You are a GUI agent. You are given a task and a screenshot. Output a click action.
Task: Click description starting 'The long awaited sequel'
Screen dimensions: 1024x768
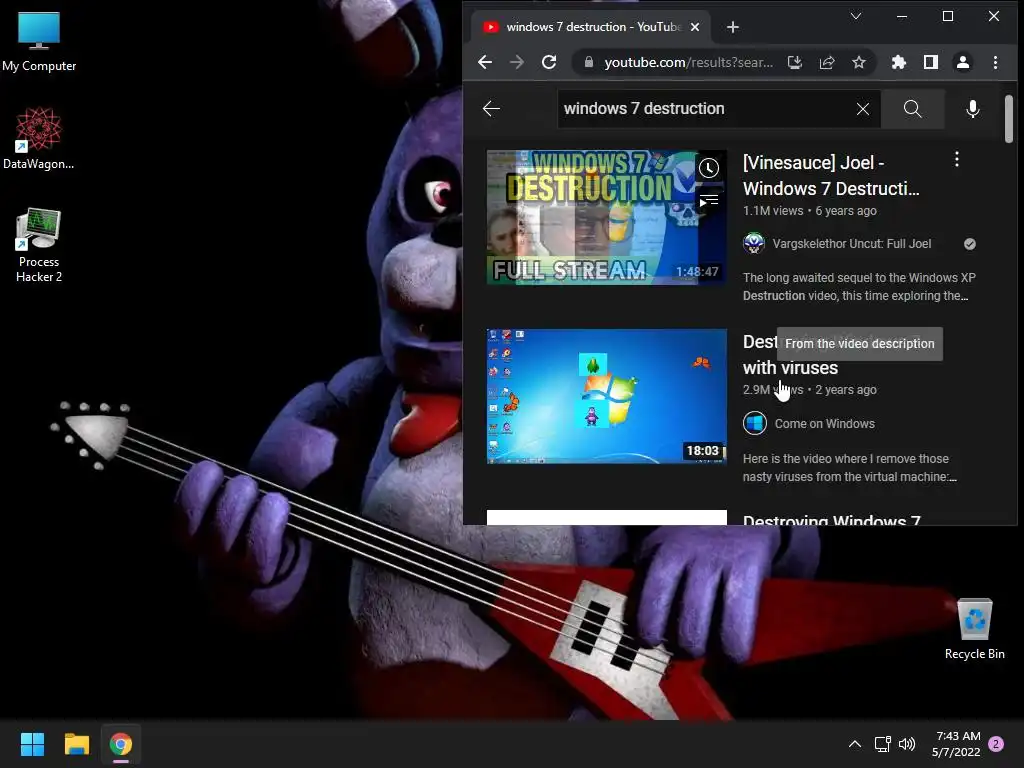pos(859,287)
